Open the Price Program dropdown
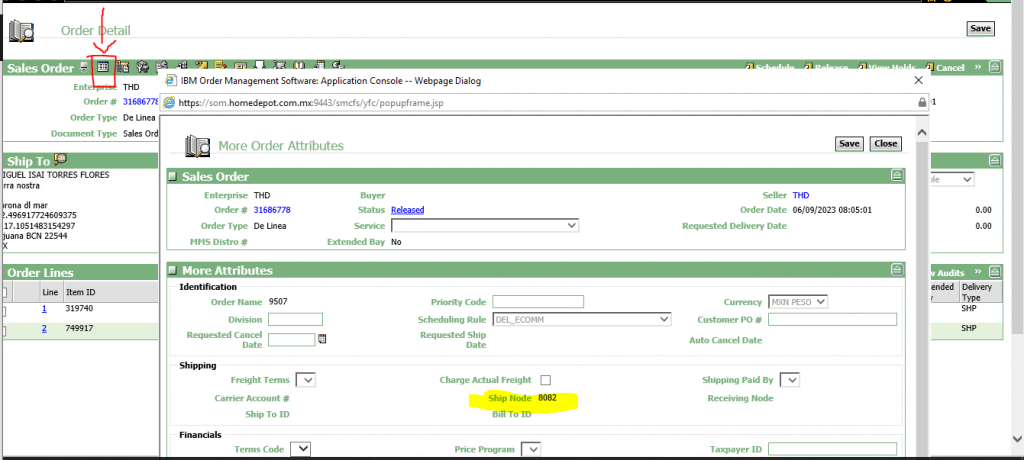The height and width of the screenshot is (460, 1024). [x=531, y=449]
